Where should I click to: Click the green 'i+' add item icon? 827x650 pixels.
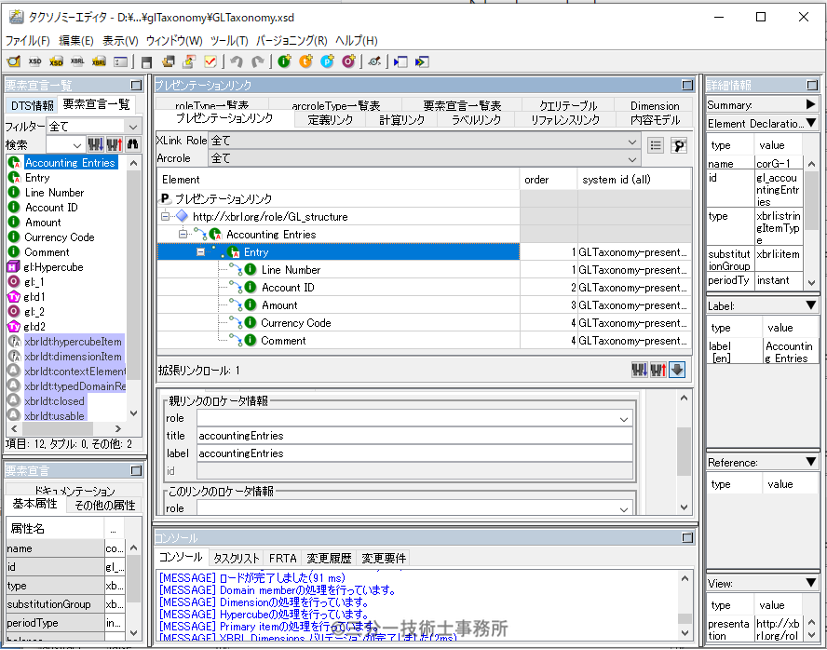(285, 62)
